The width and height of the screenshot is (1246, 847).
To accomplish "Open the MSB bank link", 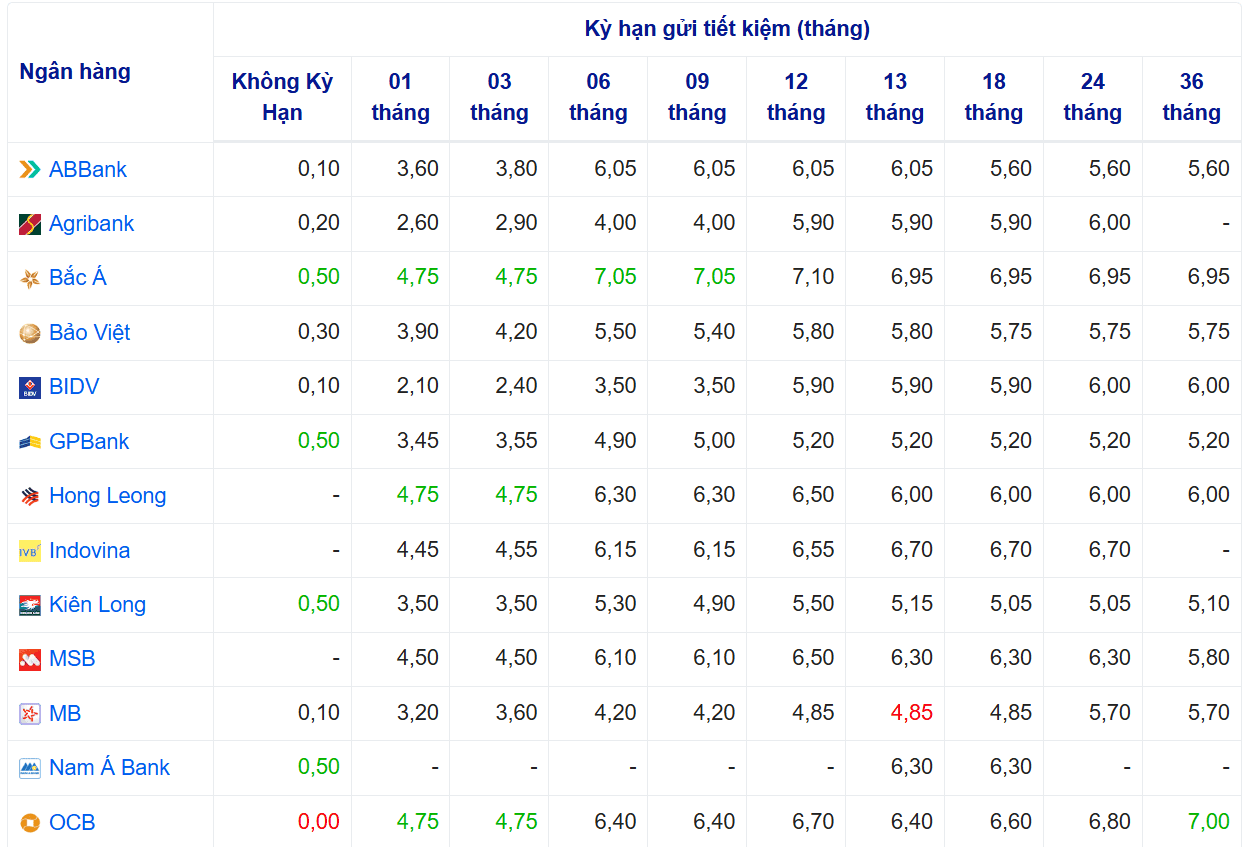I will point(72,659).
